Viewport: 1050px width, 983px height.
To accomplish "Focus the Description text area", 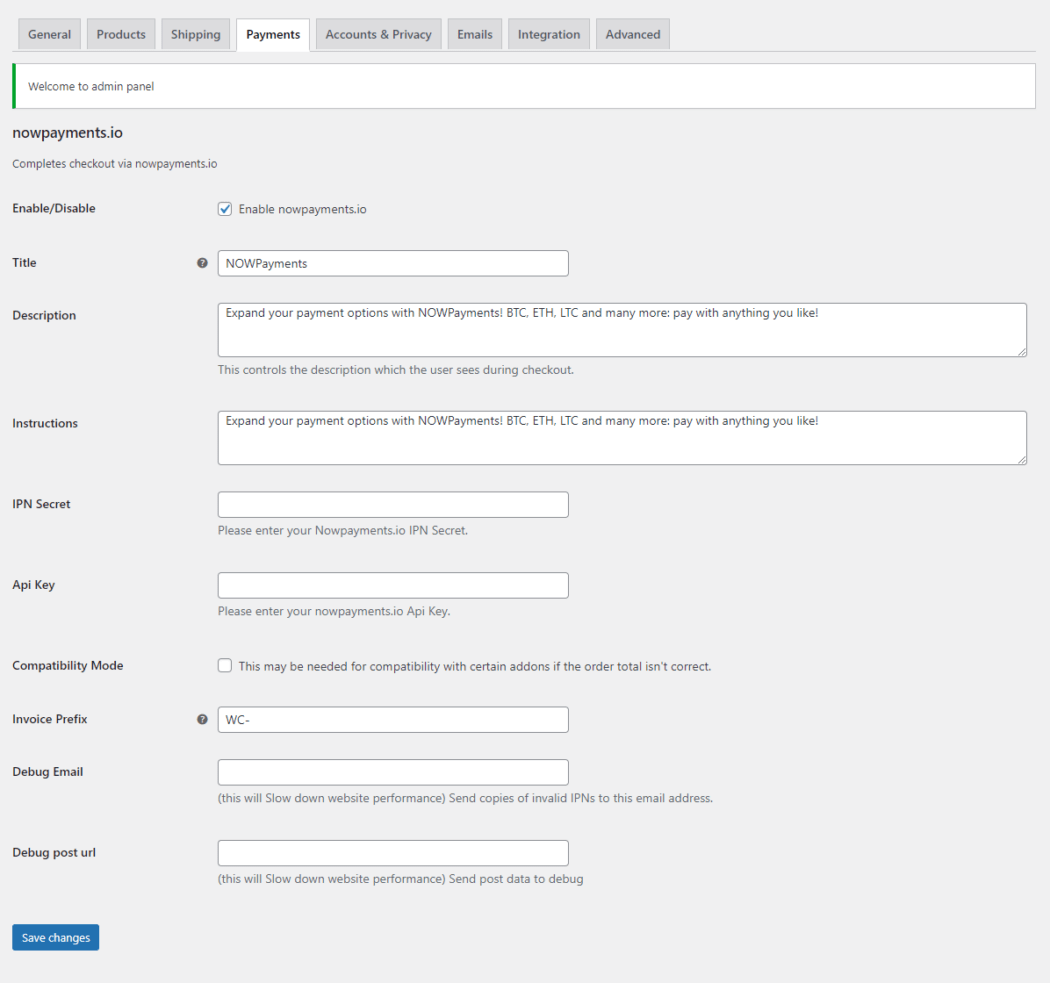I will coord(621,330).
